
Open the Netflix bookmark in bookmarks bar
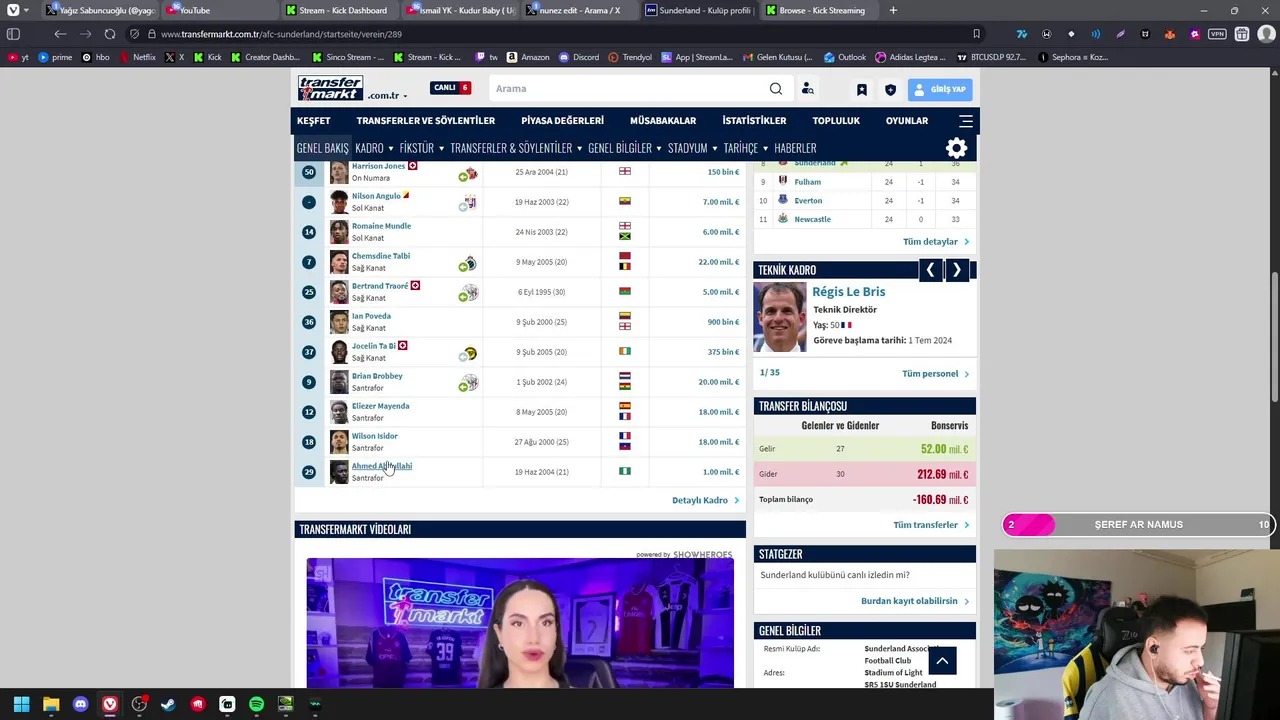[137, 57]
